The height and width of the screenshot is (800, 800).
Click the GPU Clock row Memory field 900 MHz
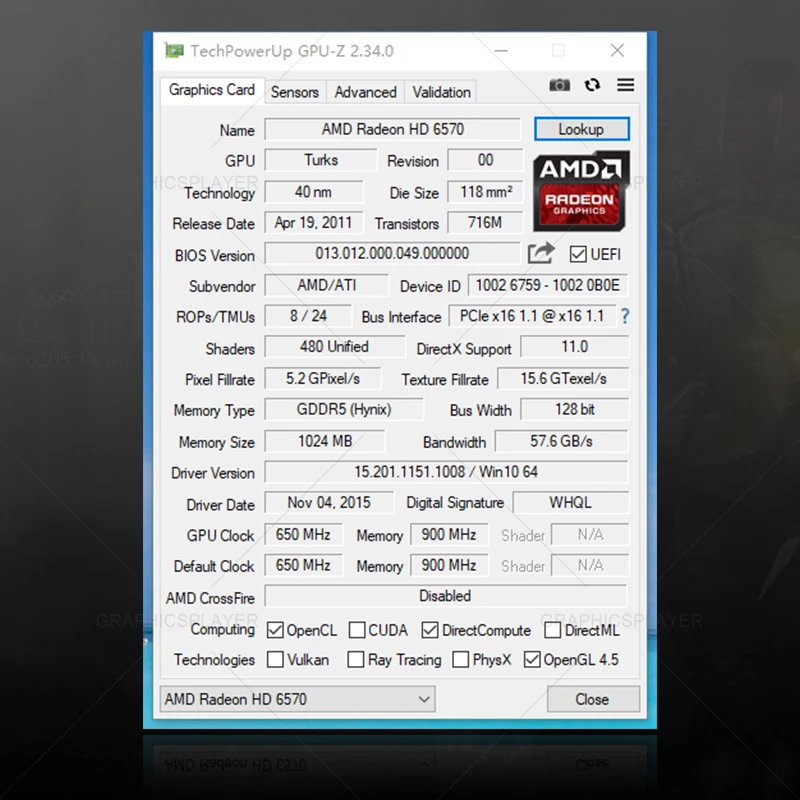pyautogui.click(x=449, y=534)
